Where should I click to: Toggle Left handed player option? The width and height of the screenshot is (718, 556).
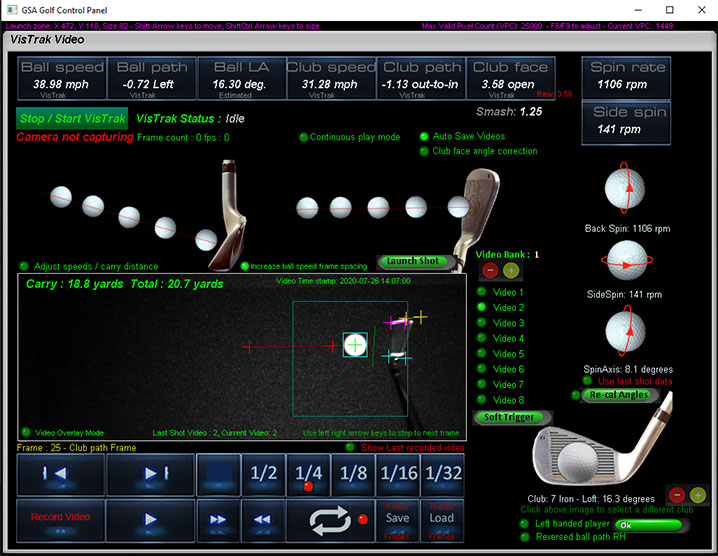(x=524, y=523)
